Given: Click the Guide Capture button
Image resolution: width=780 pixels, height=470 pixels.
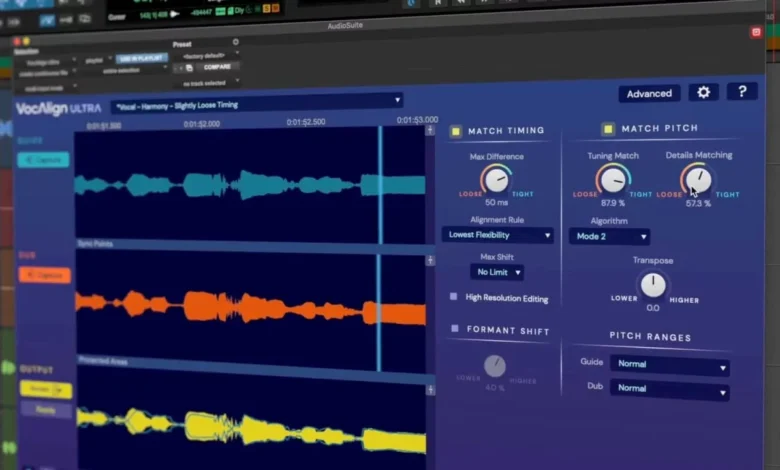Looking at the screenshot, I should [43, 160].
